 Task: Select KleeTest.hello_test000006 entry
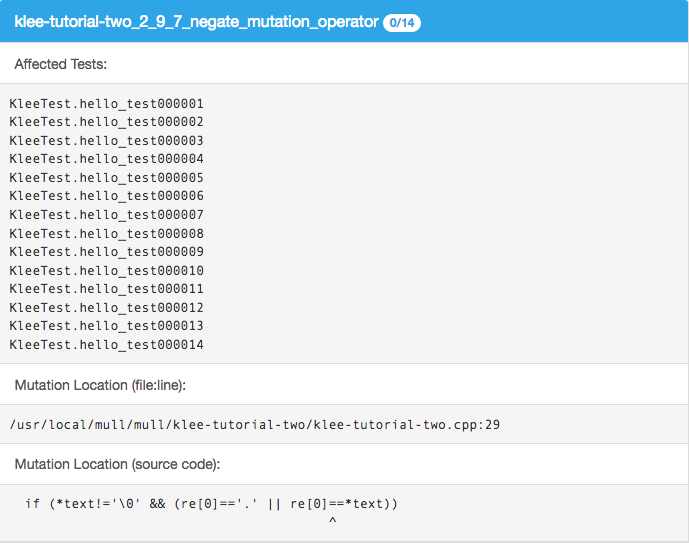[x=106, y=195]
